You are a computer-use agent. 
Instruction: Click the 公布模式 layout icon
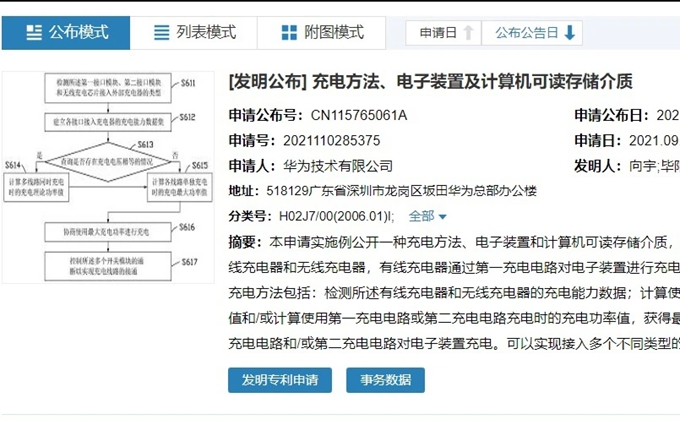pyautogui.click(x=34, y=33)
